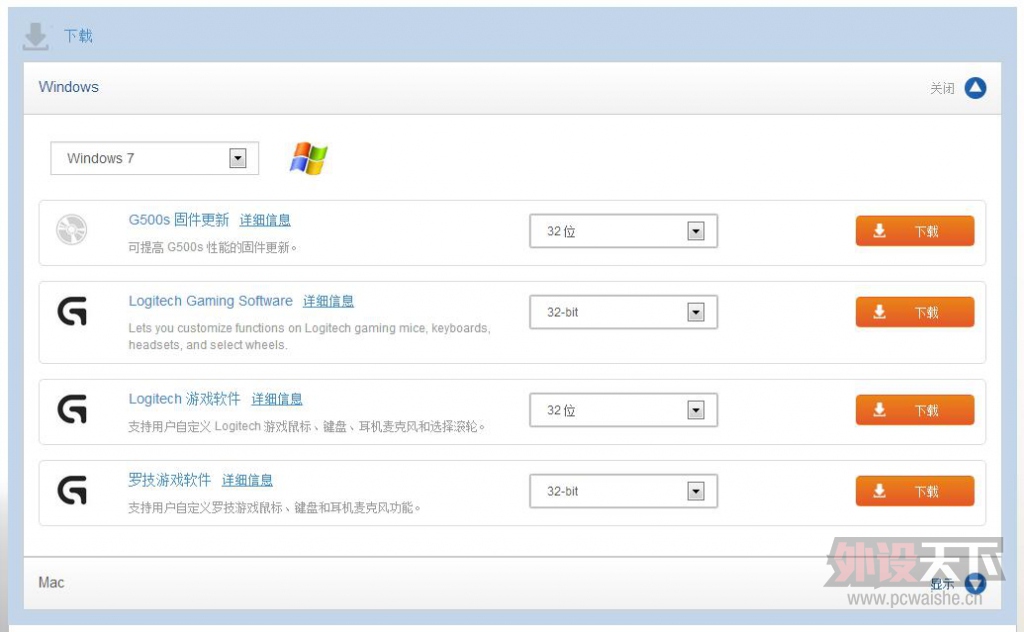
Task: Expand the Mac section header
Action: coord(512,583)
